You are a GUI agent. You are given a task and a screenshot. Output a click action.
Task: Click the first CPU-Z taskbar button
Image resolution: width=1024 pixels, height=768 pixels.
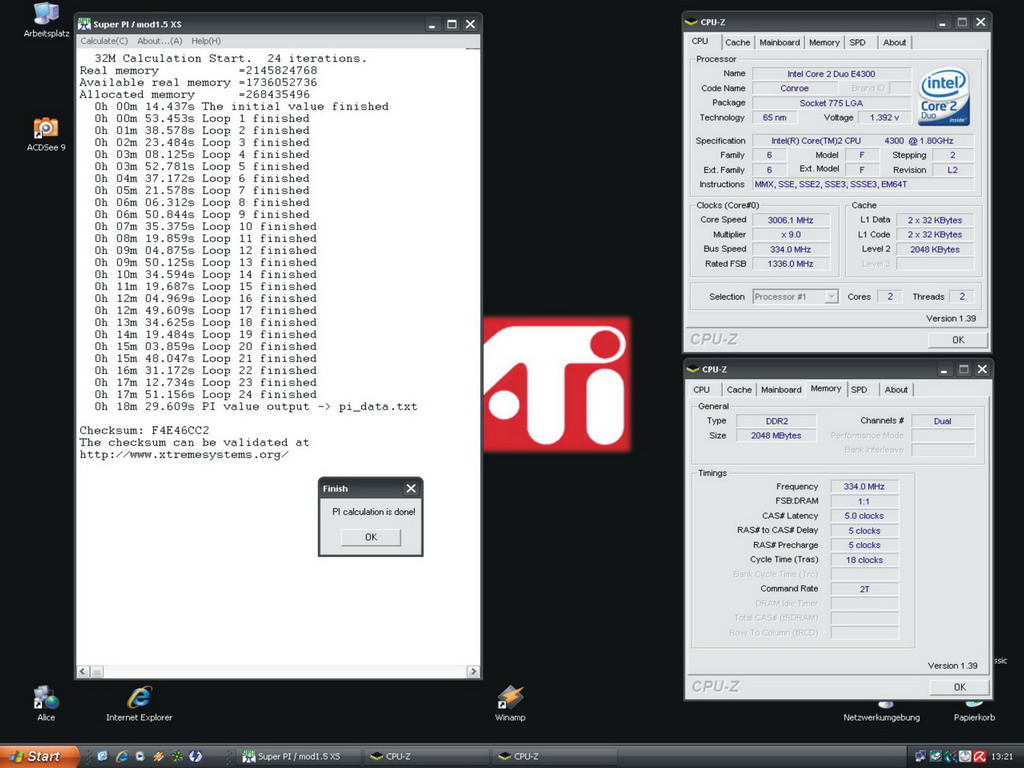click(426, 756)
